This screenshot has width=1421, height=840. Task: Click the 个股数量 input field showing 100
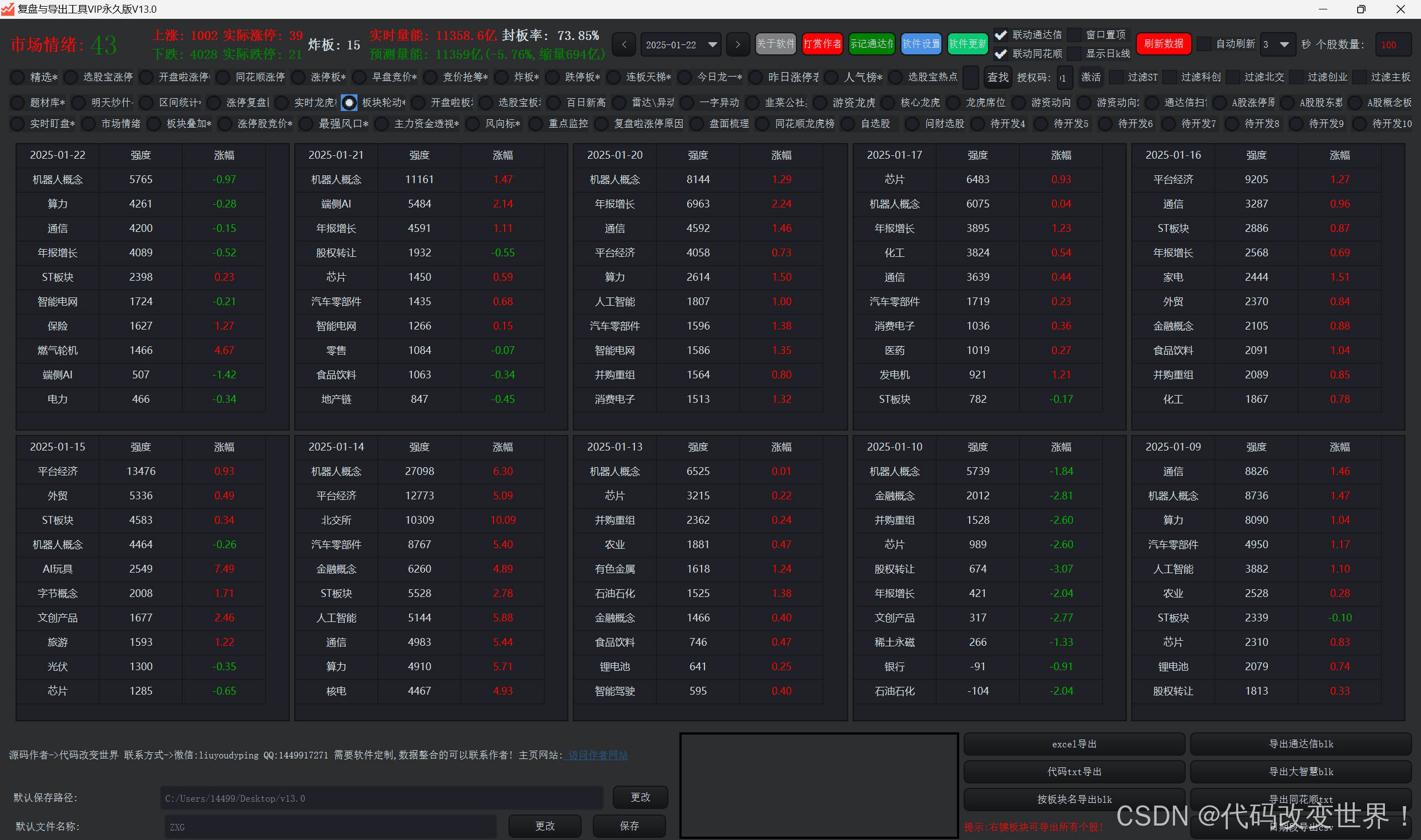pos(1392,45)
